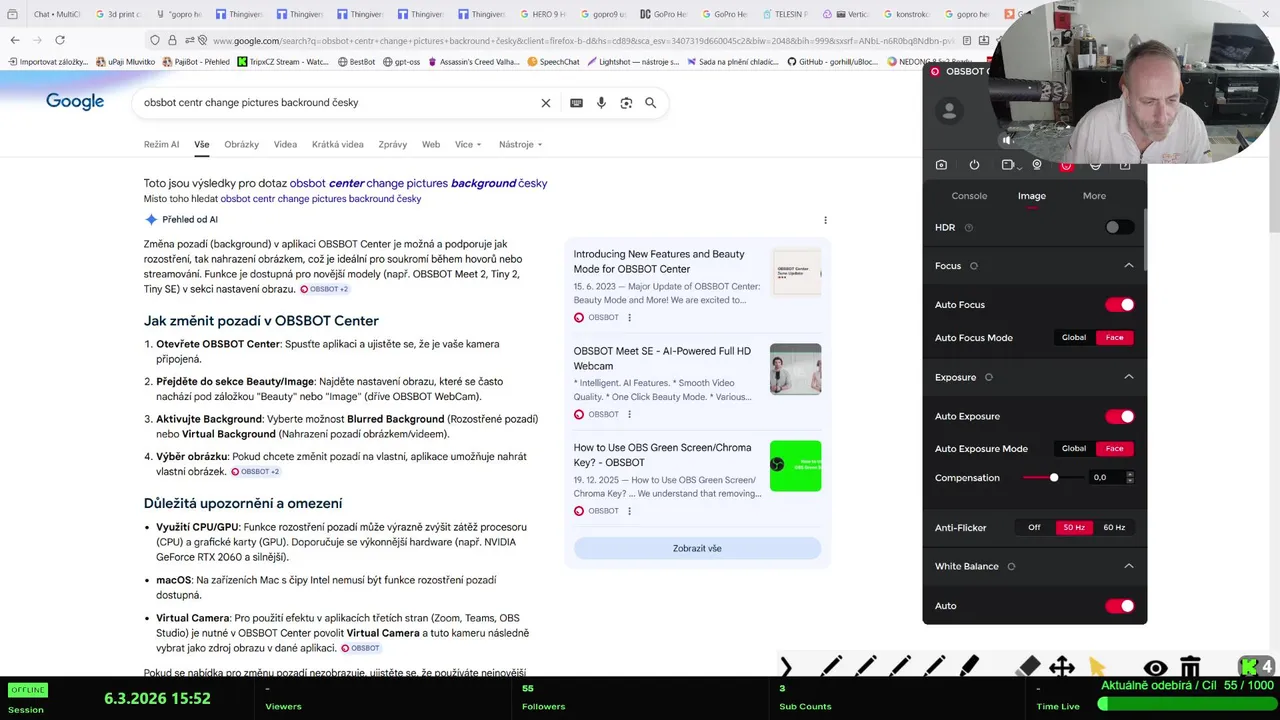Disable the Auto Focus switch
This screenshot has height=720, width=1280.
coord(1119,305)
